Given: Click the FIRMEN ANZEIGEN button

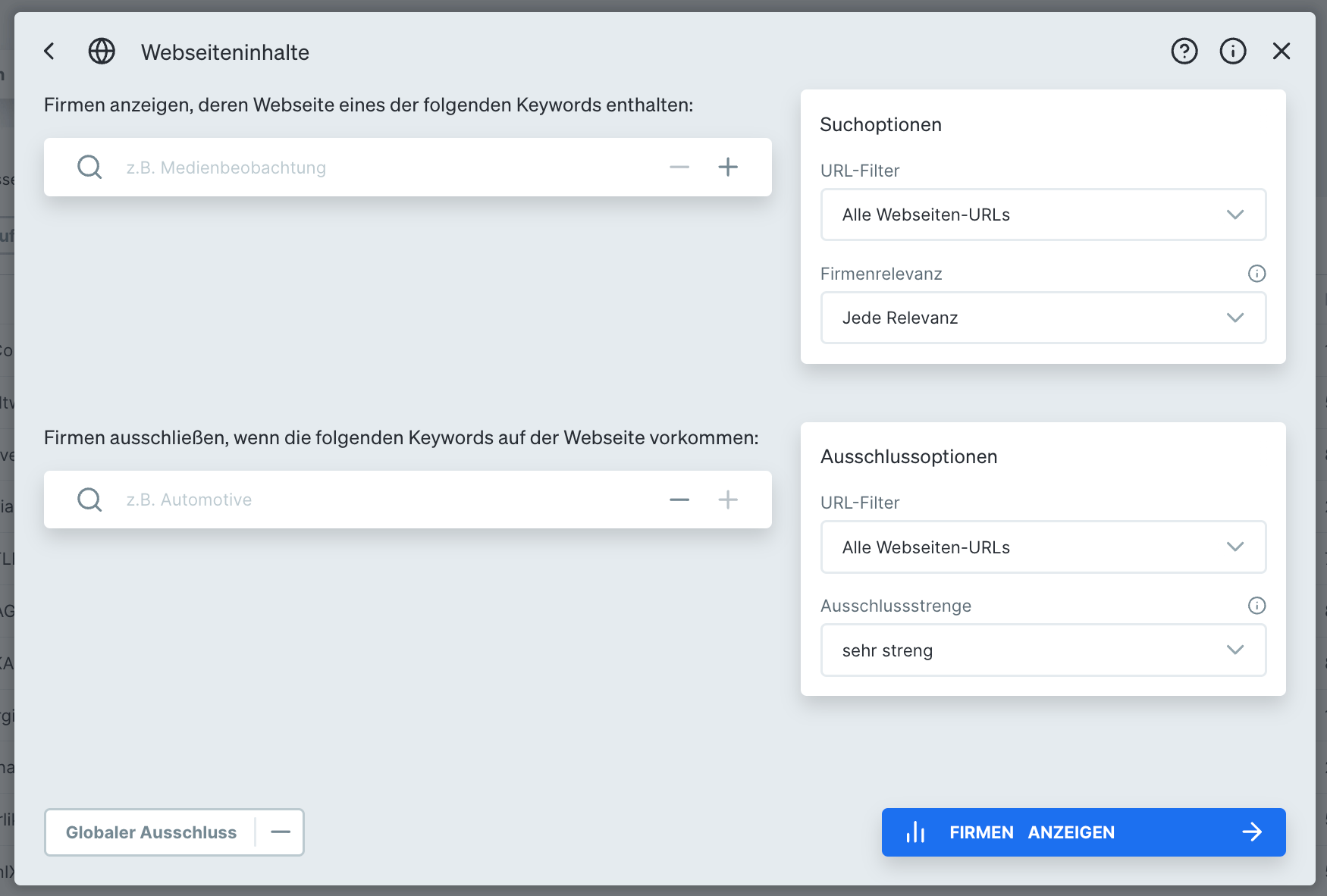Looking at the screenshot, I should [x=1083, y=832].
